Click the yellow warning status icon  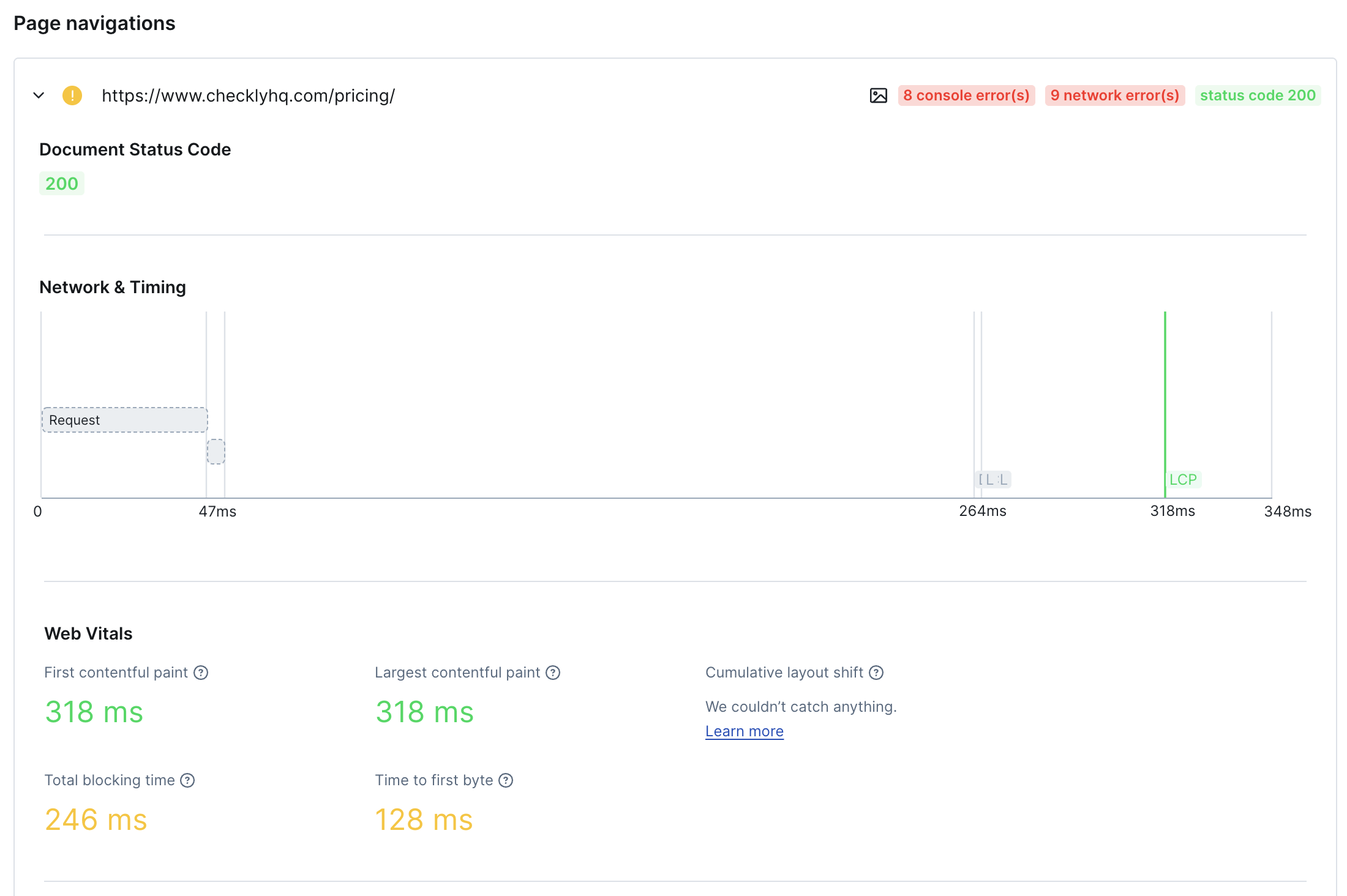coord(72,95)
